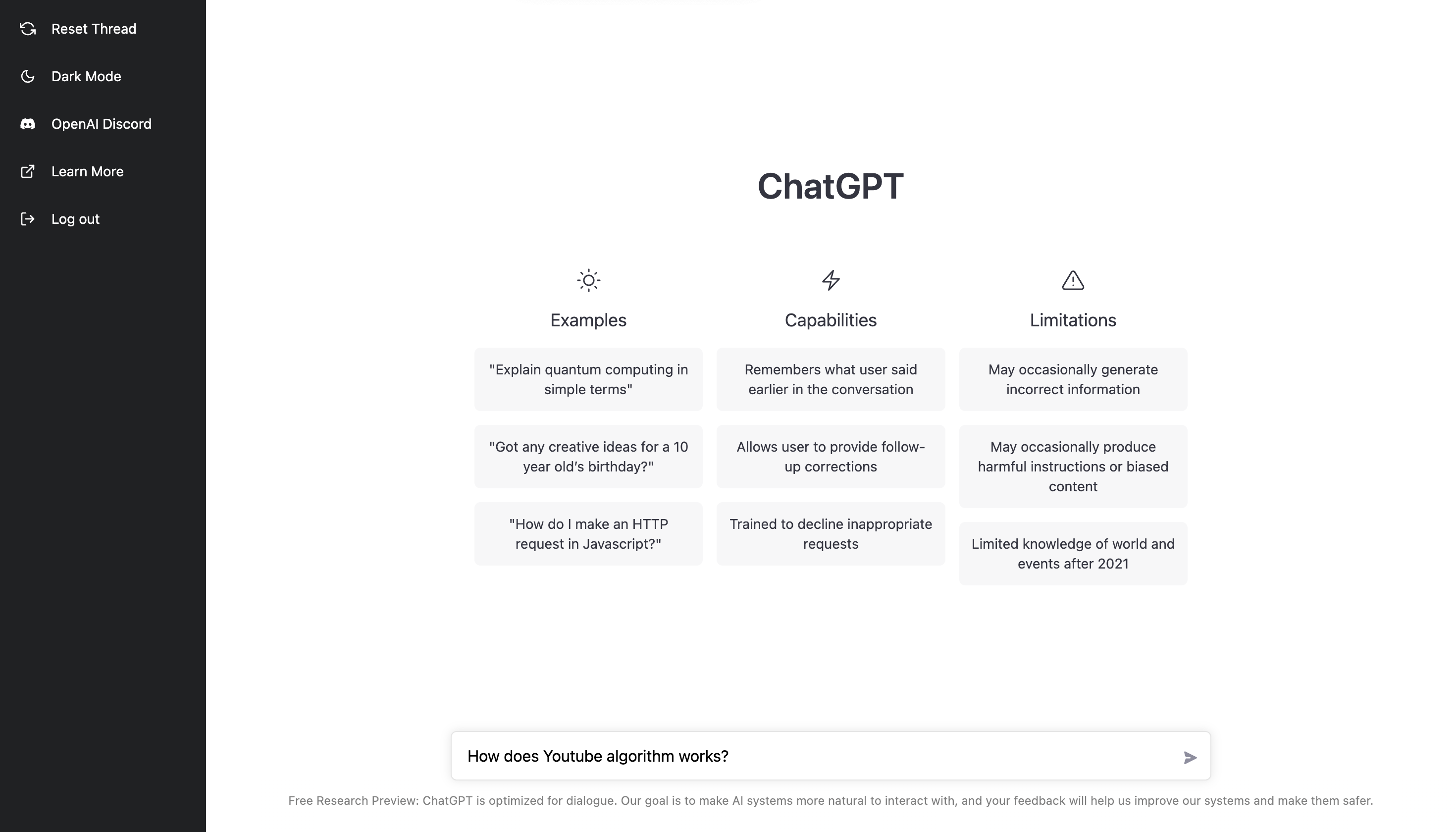This screenshot has width=1456, height=832.
Task: Click the Learn More icon
Action: click(27, 171)
